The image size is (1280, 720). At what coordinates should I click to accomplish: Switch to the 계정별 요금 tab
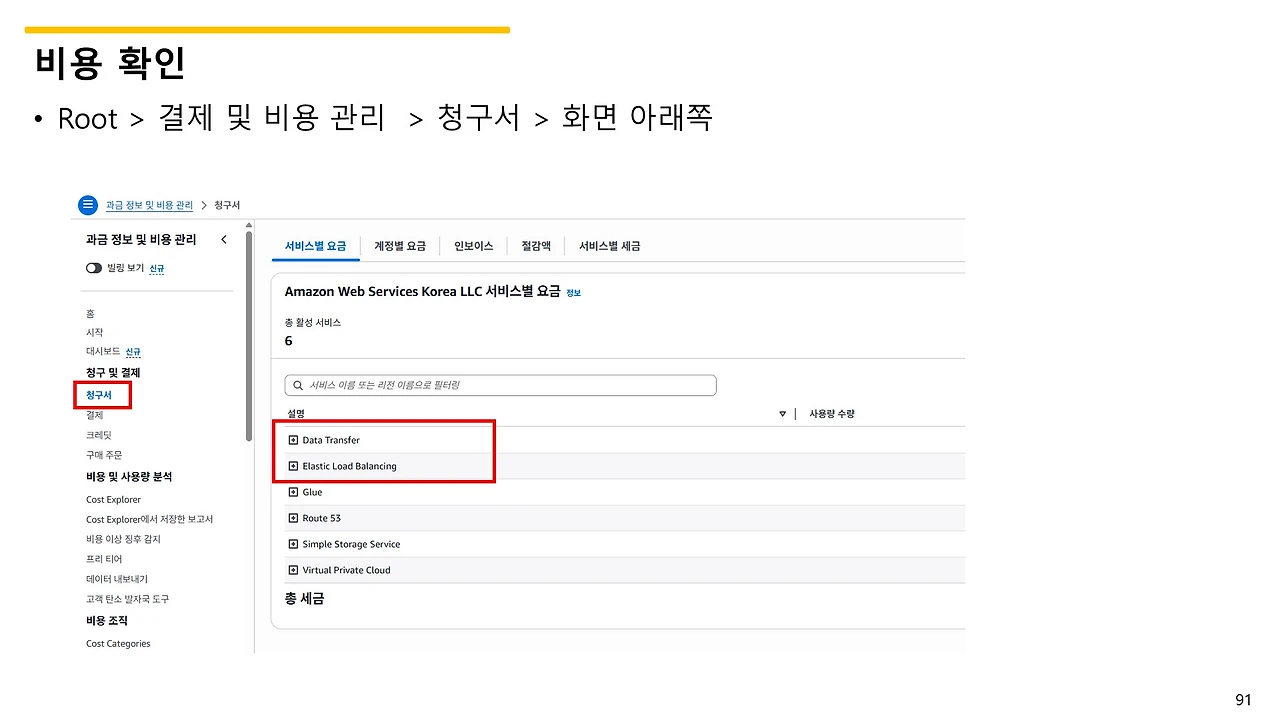(x=400, y=245)
